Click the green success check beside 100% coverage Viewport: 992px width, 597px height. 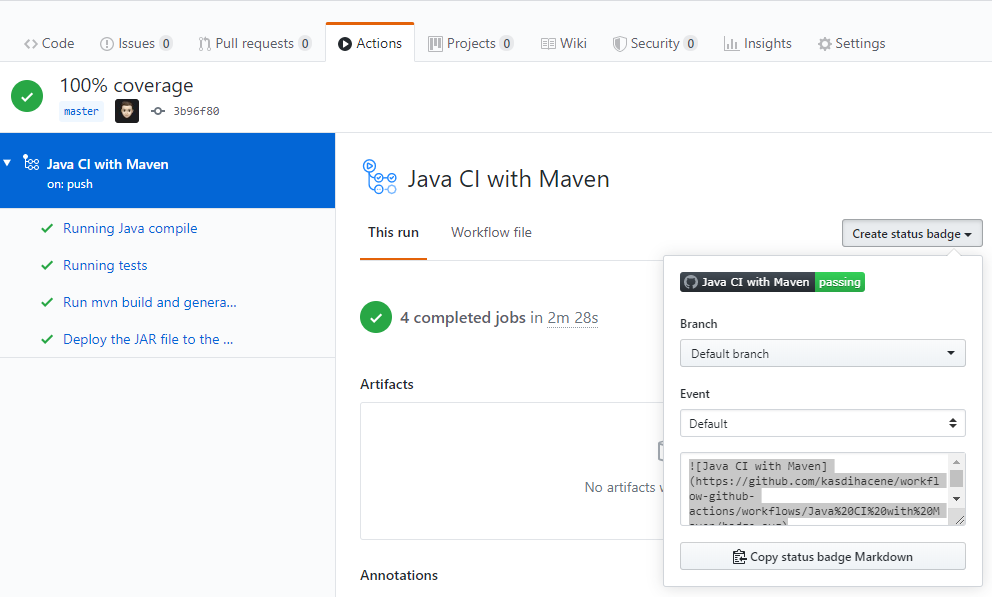[27, 96]
